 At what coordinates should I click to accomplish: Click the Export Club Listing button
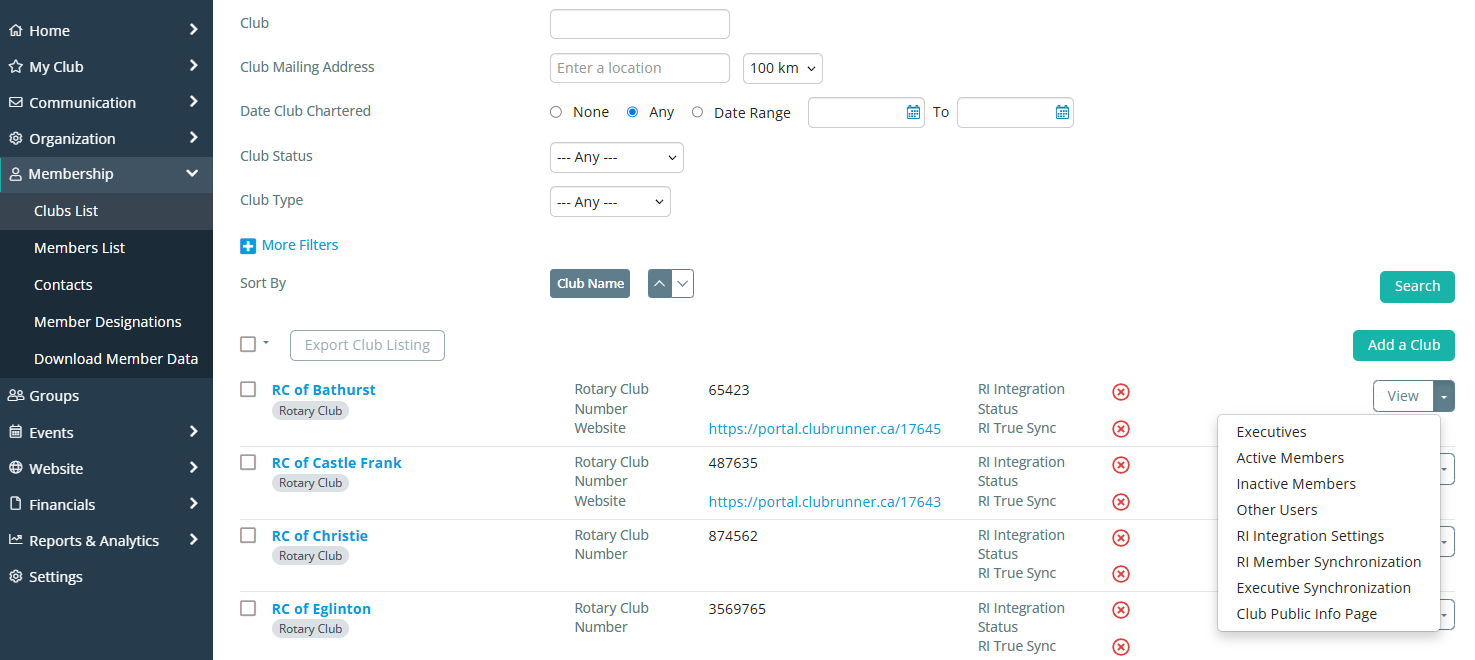(x=367, y=345)
